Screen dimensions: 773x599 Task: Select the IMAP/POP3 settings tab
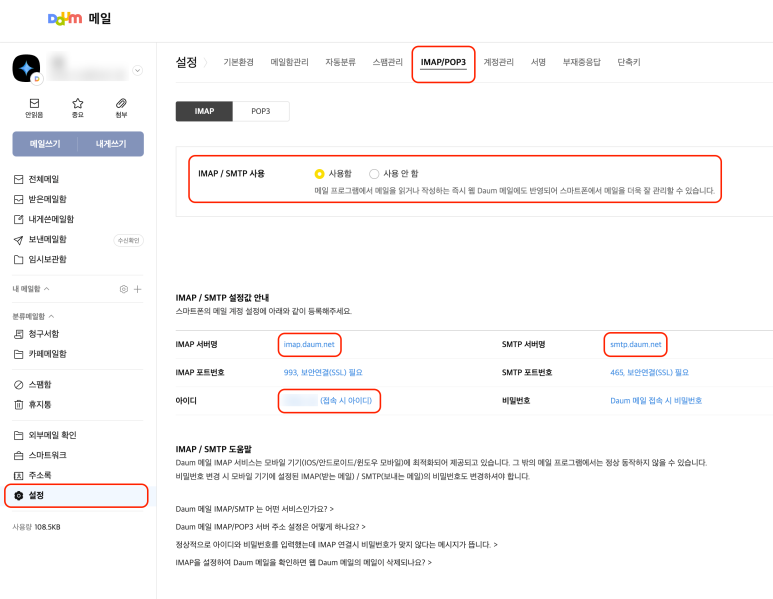click(443, 62)
